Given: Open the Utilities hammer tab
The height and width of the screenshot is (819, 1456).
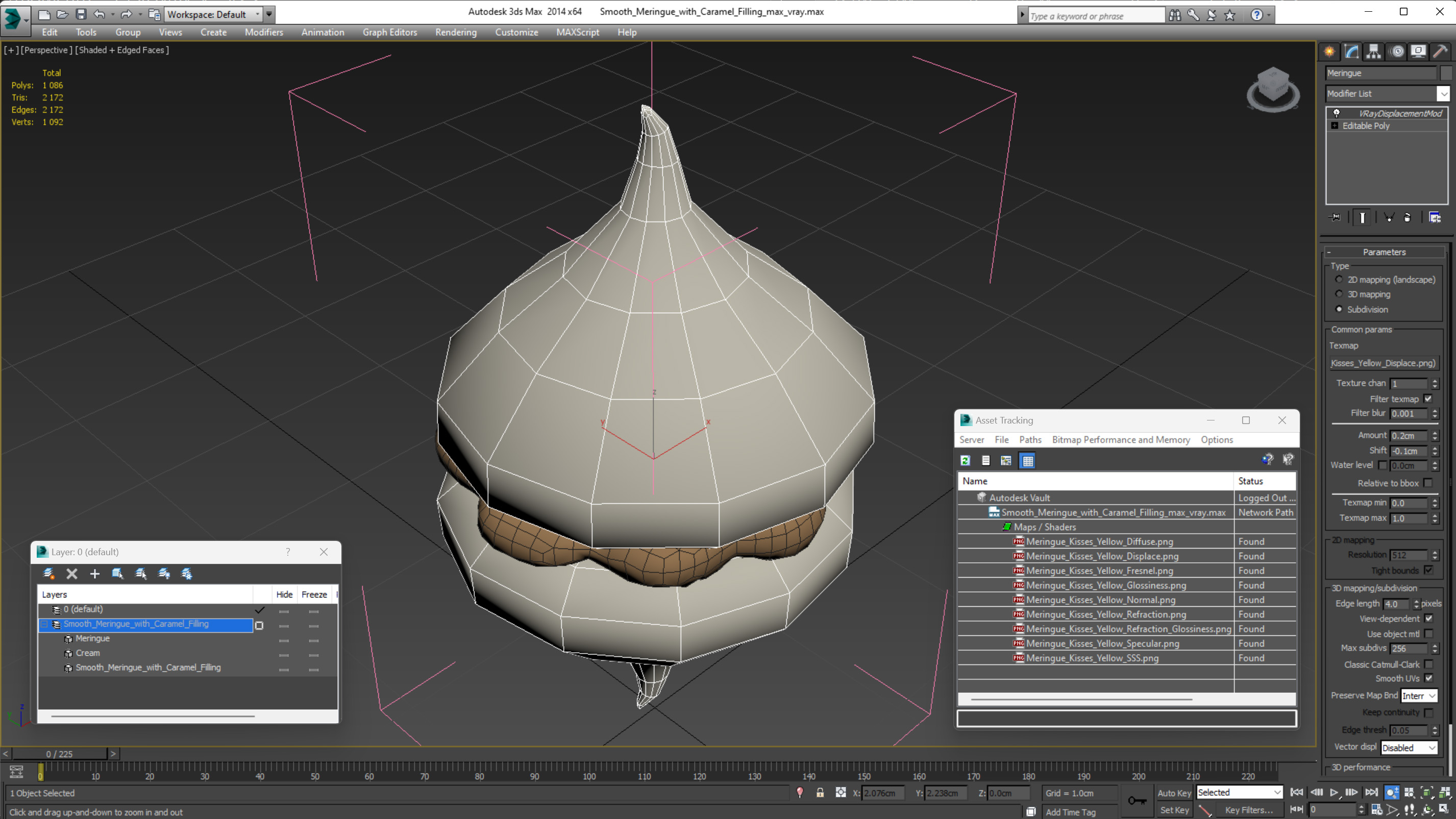Looking at the screenshot, I should pos(1440,52).
